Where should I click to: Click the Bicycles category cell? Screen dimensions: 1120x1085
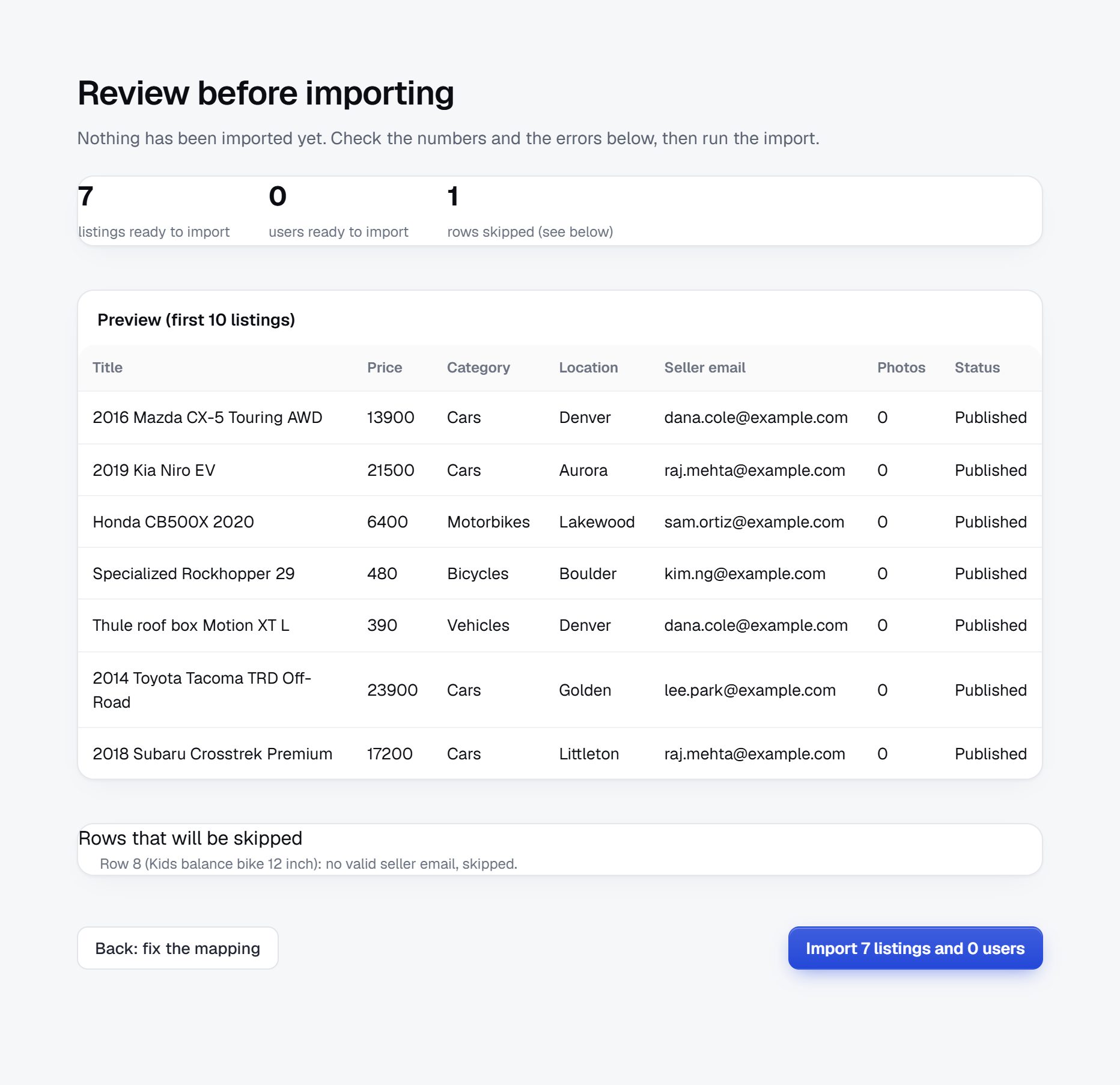(478, 574)
